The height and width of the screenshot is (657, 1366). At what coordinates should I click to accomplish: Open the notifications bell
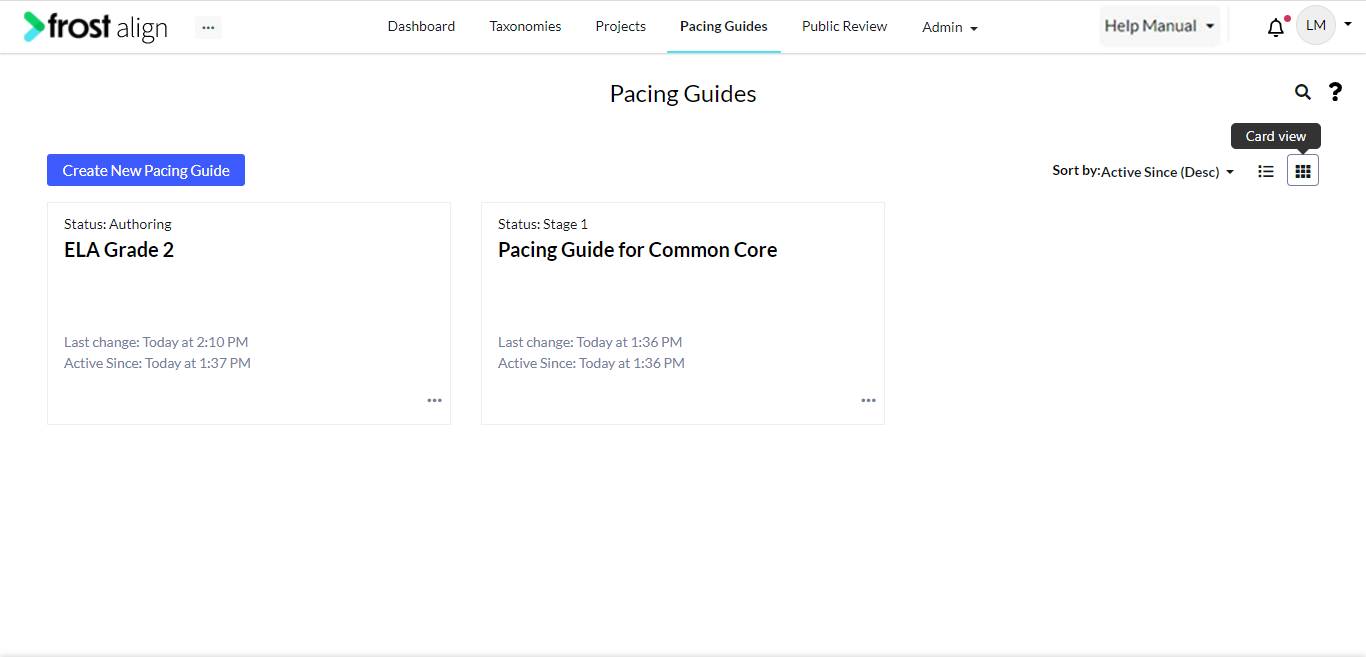point(1275,27)
